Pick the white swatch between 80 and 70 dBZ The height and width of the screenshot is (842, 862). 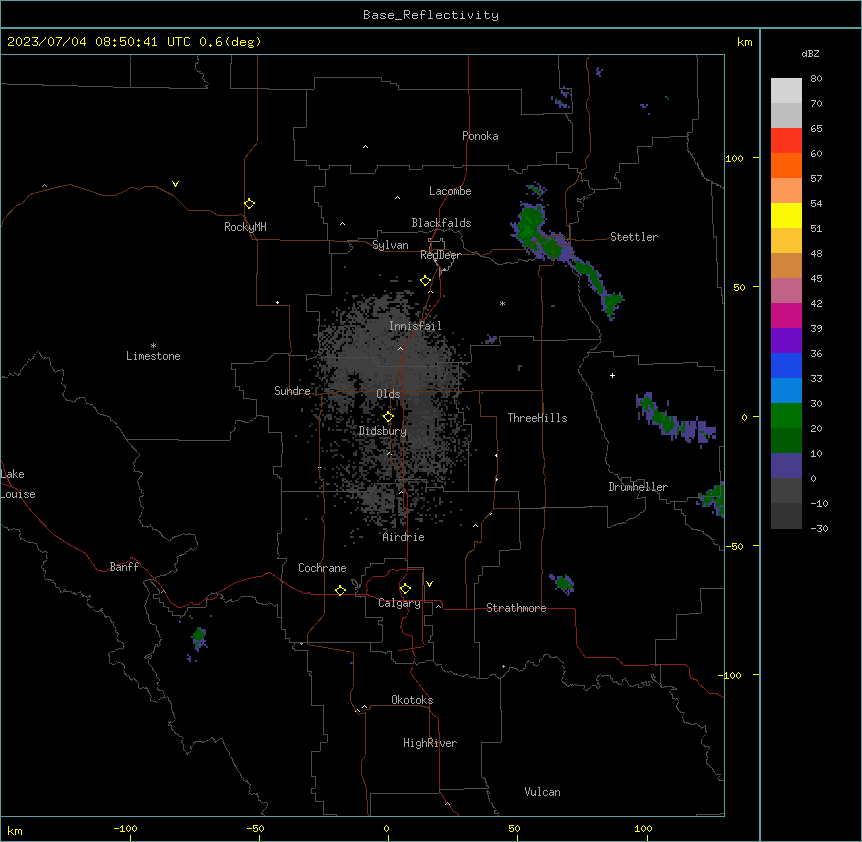click(786, 91)
